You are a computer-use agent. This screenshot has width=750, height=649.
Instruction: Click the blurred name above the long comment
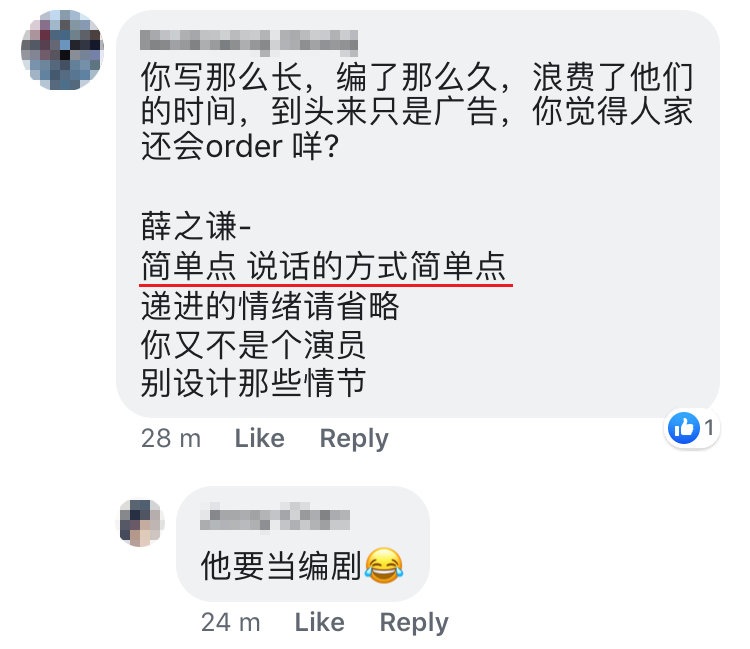pos(249,41)
